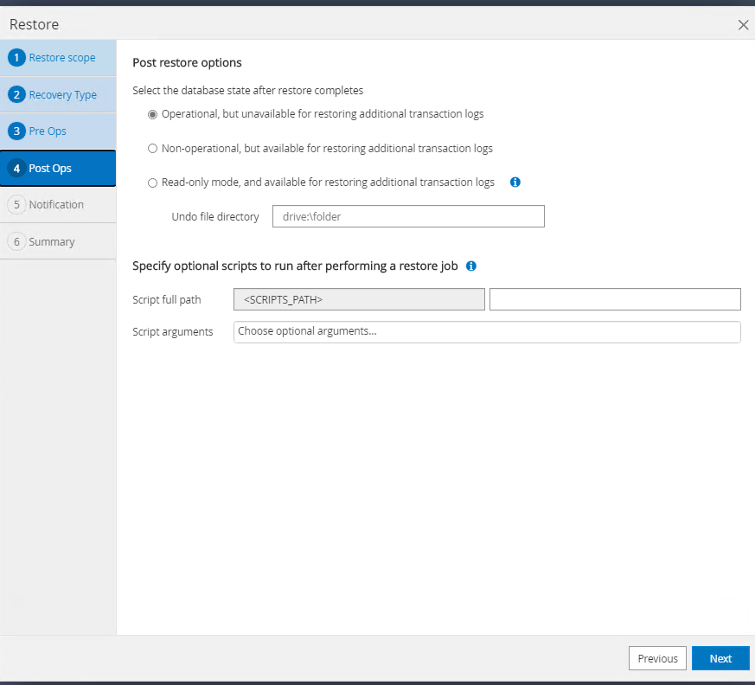
Task: Click info icon beside Read-only mode option
Action: coord(515,183)
